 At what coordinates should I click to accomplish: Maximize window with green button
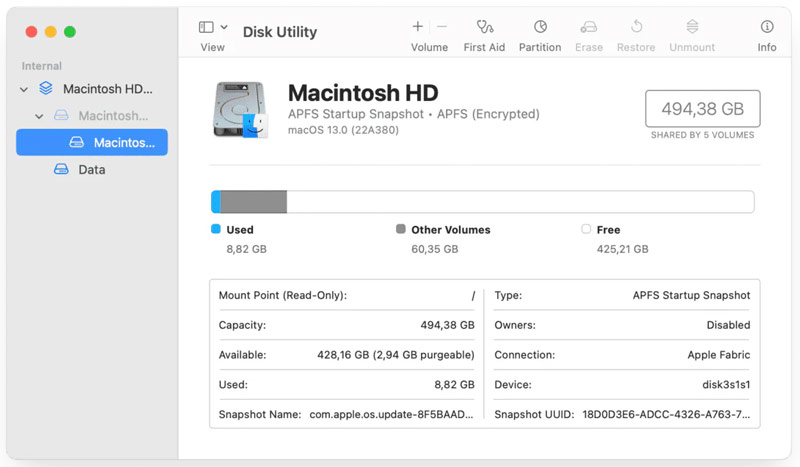[70, 32]
